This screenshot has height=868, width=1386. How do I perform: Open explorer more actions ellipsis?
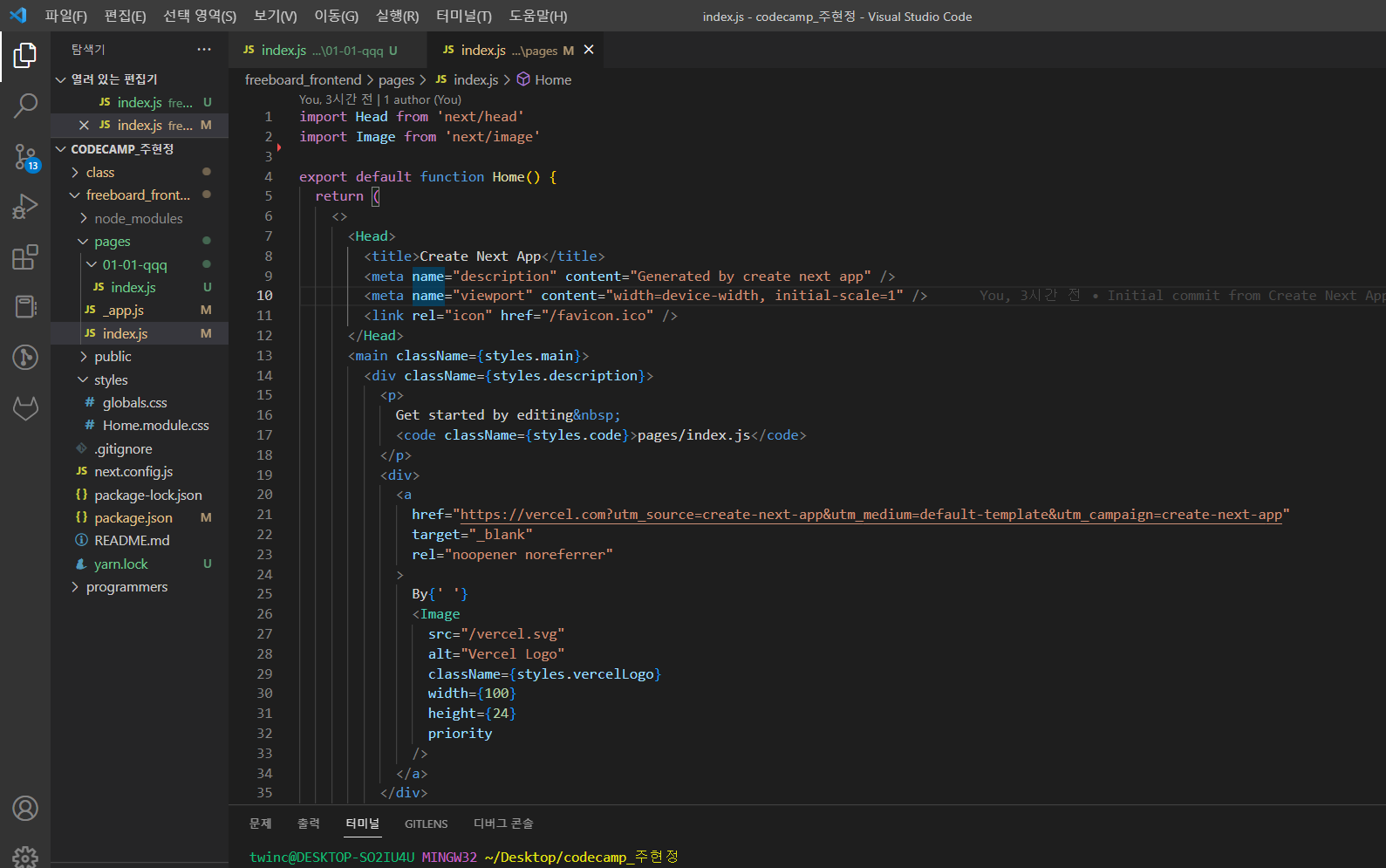(204, 50)
